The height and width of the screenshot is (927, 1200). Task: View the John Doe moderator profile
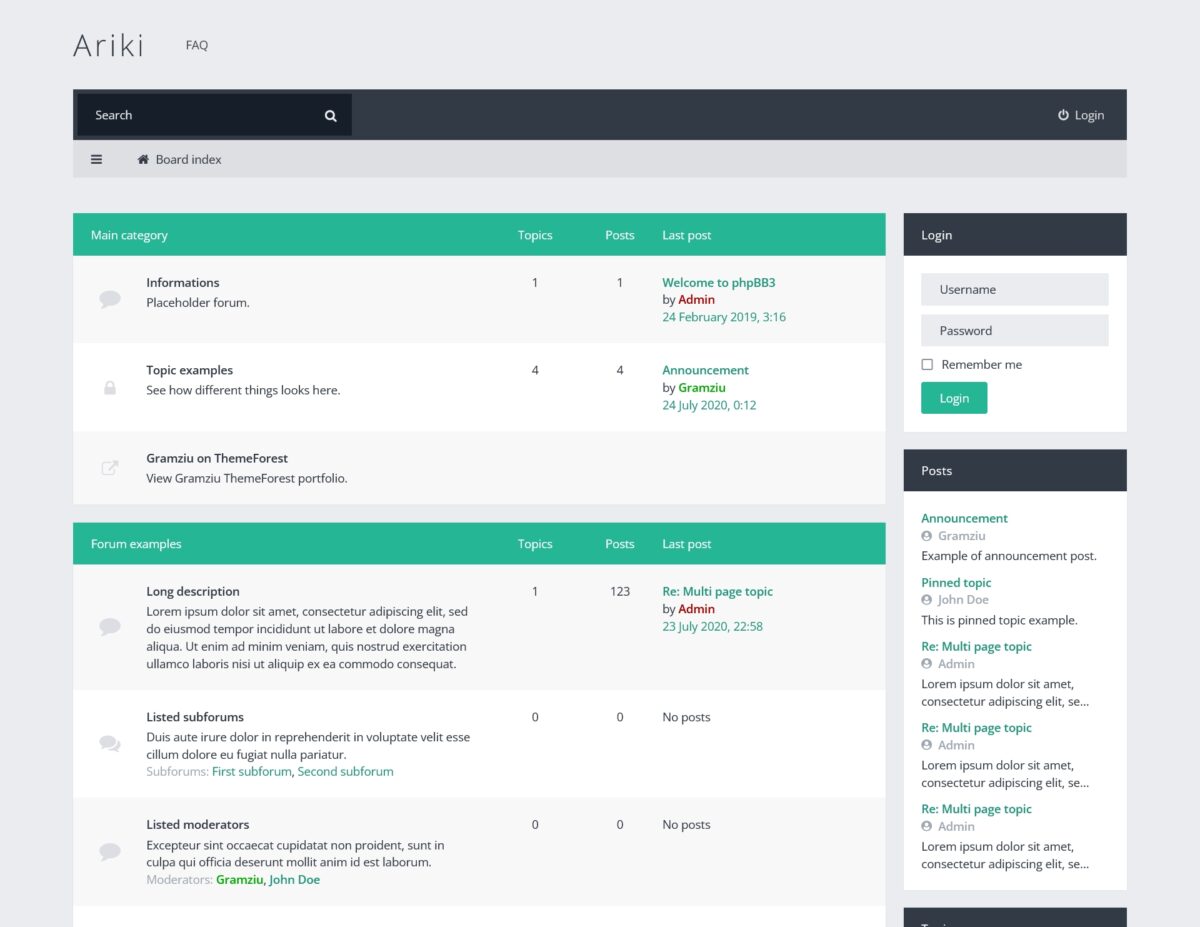[x=294, y=880]
